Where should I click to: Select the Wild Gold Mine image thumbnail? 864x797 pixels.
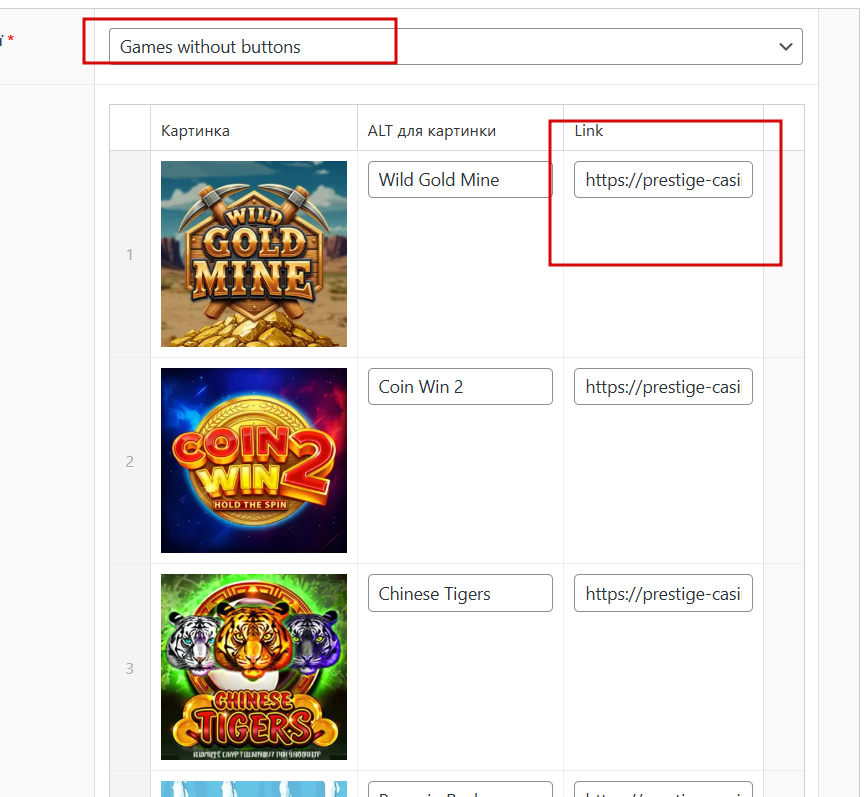(253, 254)
